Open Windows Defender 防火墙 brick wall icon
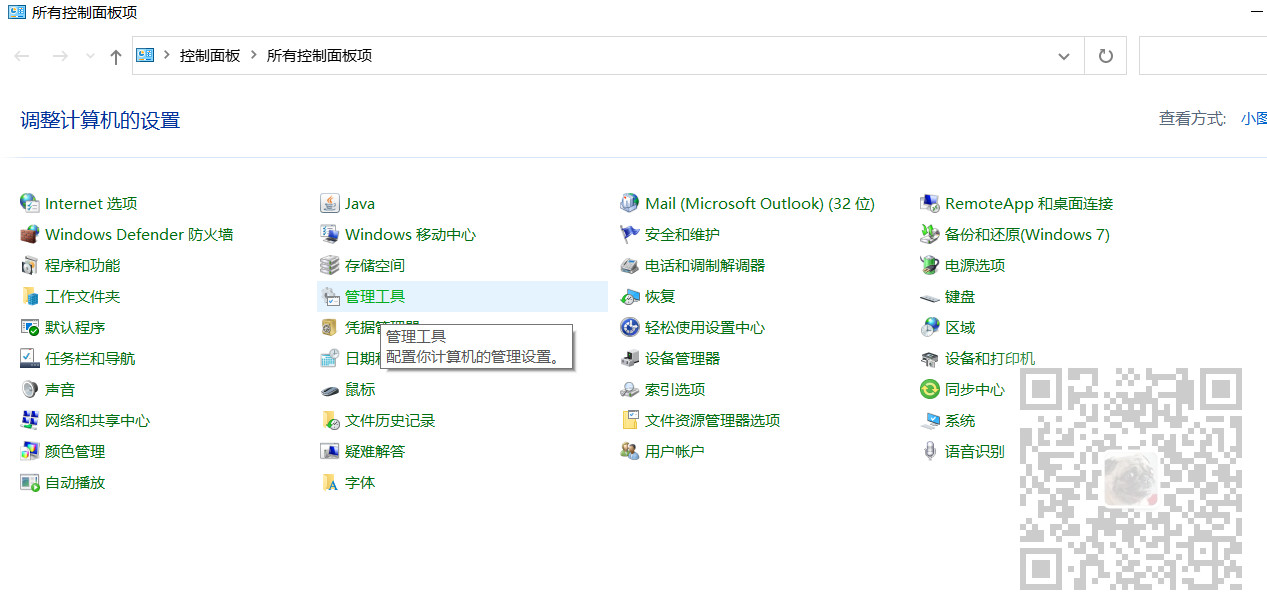Viewport: 1267px width, 614px height. click(29, 234)
